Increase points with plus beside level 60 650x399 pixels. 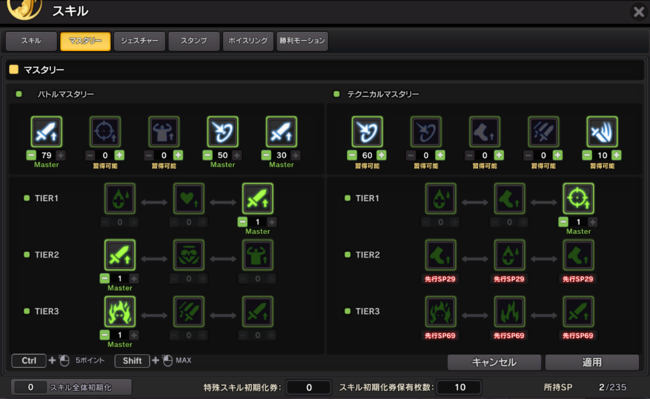[382, 155]
